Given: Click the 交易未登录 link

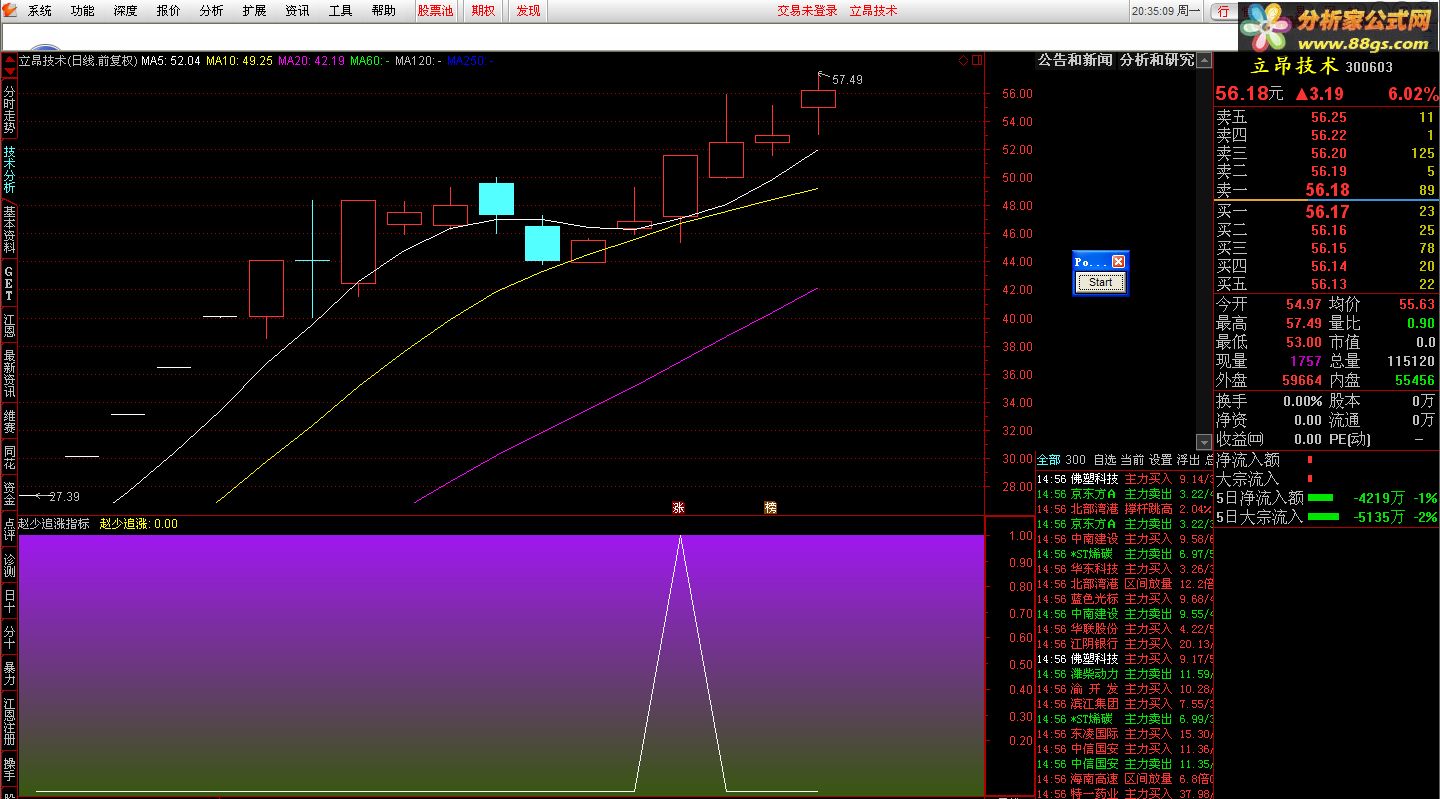Looking at the screenshot, I should pos(807,11).
